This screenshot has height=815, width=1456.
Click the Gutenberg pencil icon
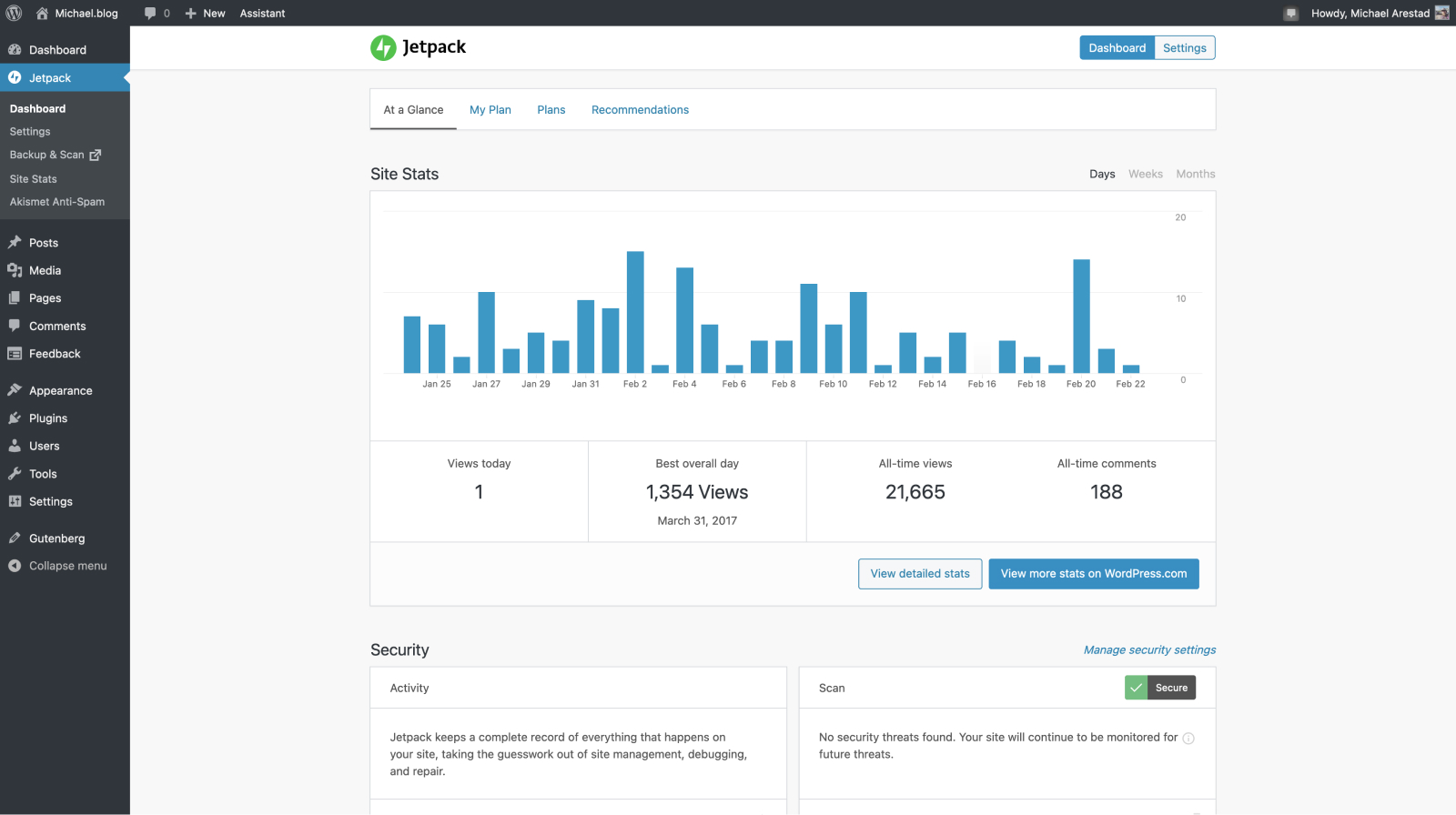15,538
